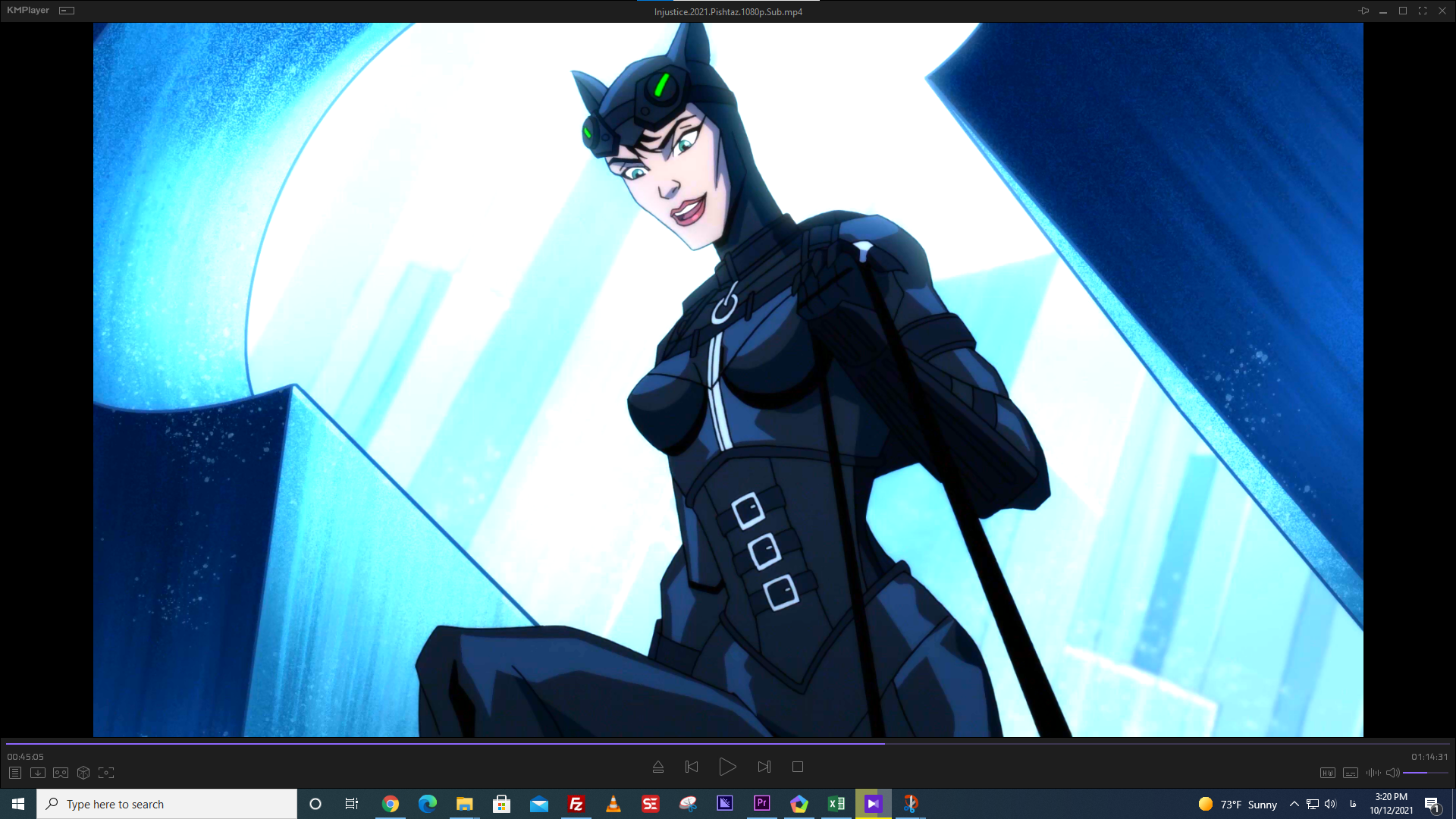Go to the previous track
This screenshot has width=1456, height=819.
692,767
